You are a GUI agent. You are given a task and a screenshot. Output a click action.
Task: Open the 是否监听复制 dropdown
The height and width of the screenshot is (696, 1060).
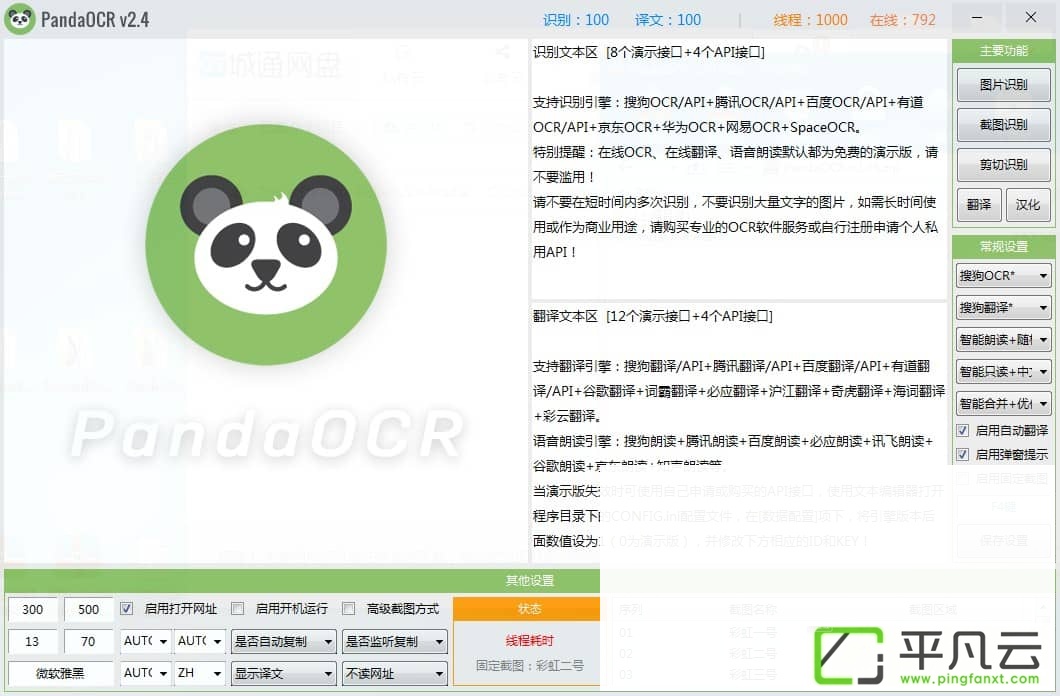tap(395, 641)
